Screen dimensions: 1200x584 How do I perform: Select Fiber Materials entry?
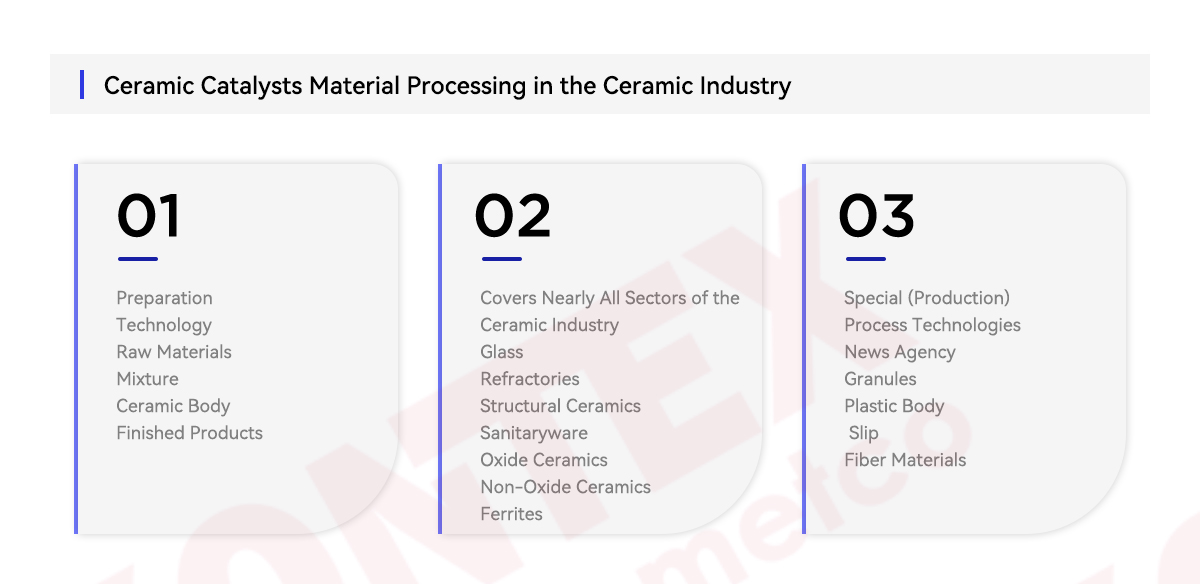tap(905, 460)
